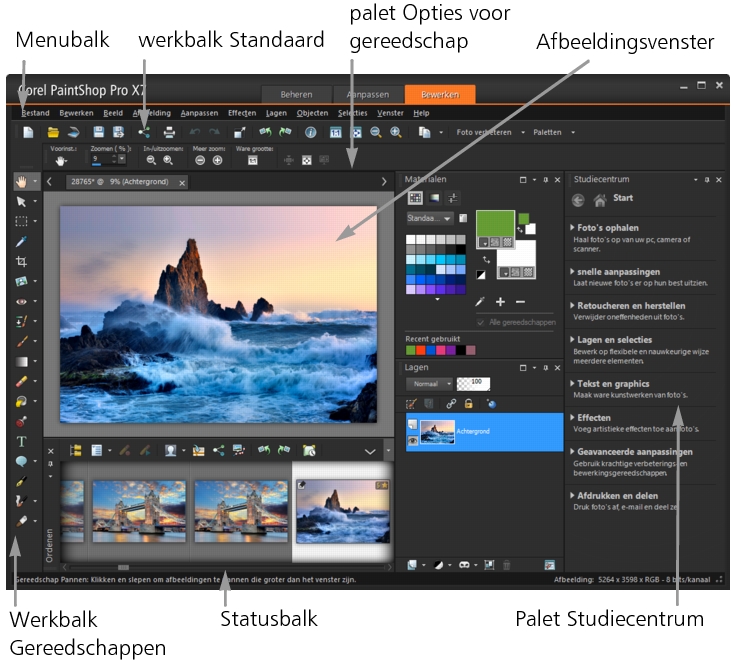Open the Effecten menu

pyautogui.click(x=242, y=113)
